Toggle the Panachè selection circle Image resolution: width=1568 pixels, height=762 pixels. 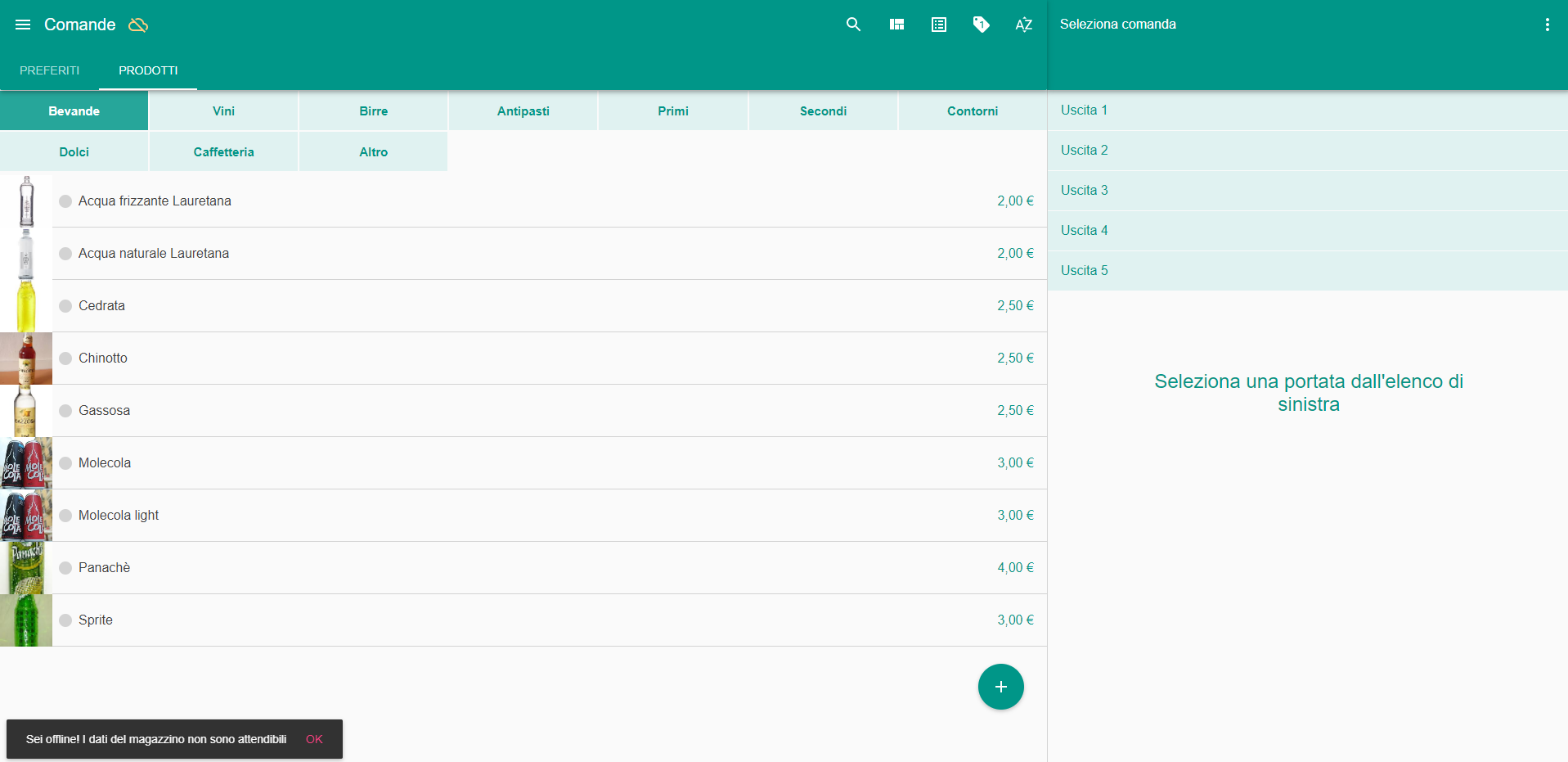pyautogui.click(x=65, y=568)
